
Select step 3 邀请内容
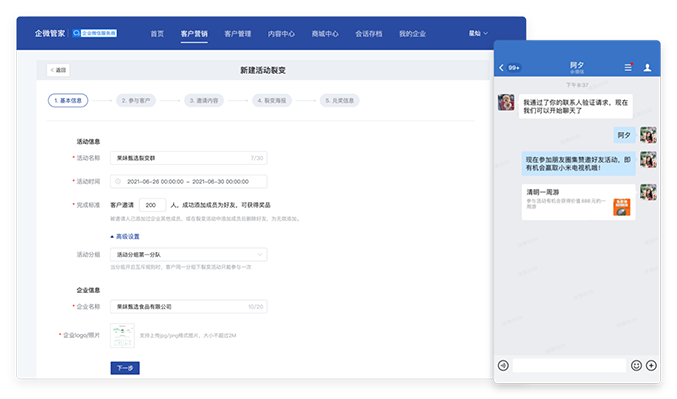pos(204,101)
